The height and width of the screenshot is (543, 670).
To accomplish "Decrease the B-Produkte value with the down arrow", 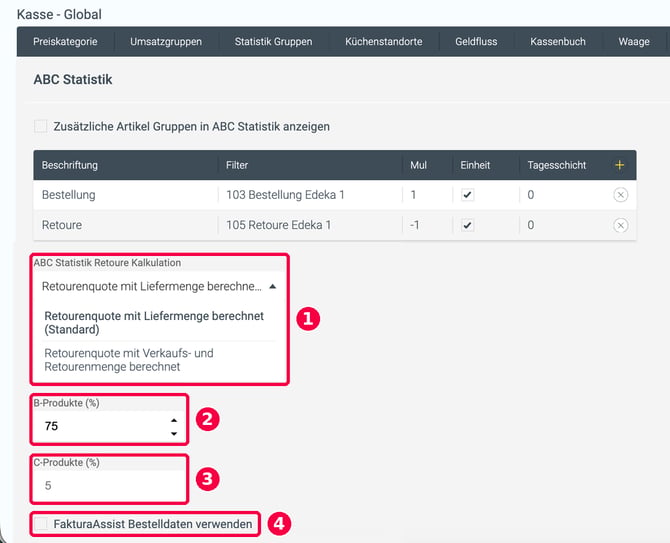I will (174, 434).
